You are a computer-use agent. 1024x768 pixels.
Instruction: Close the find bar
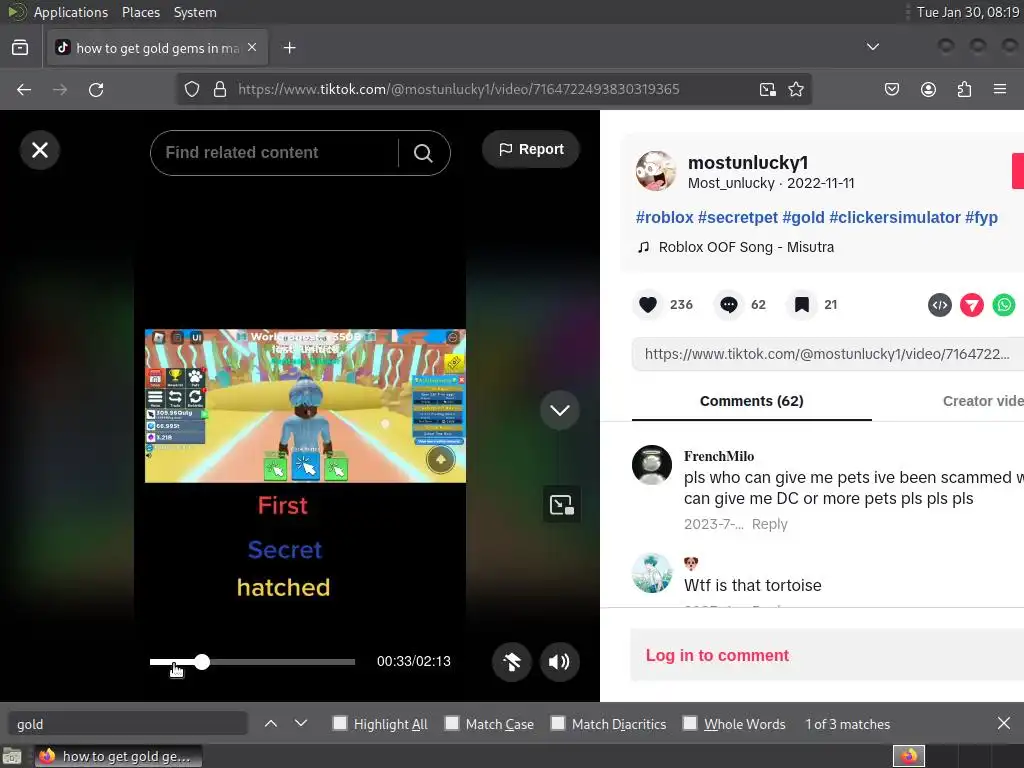[1004, 723]
